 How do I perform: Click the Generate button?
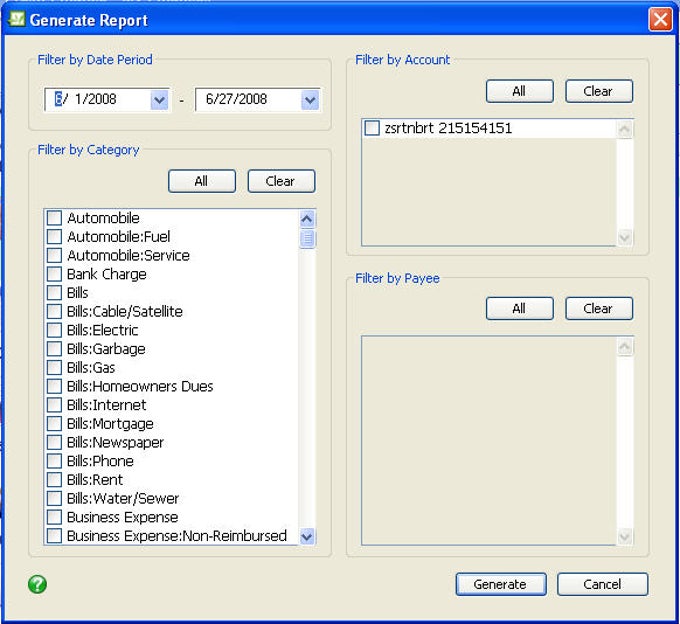click(501, 584)
